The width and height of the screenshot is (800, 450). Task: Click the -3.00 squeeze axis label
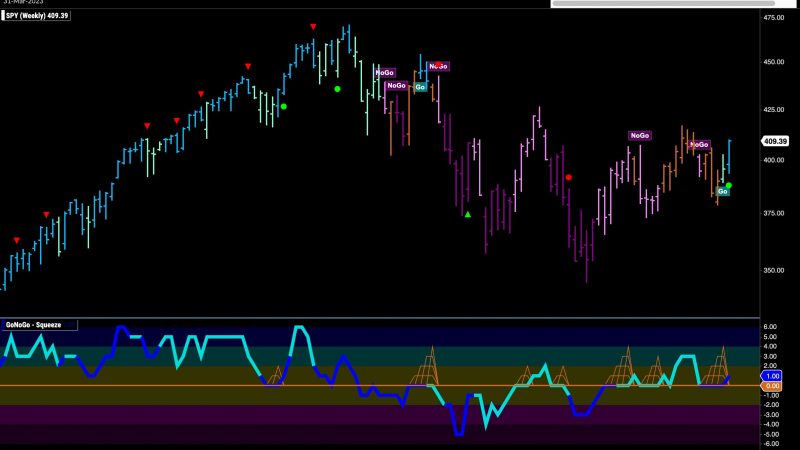coord(770,415)
